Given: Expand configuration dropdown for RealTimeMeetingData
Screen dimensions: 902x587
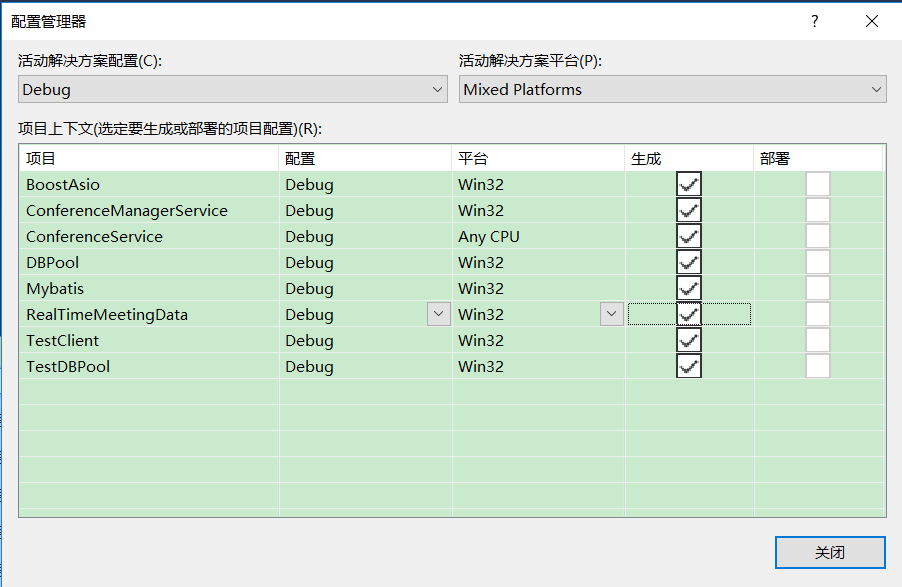Looking at the screenshot, I should point(438,314).
